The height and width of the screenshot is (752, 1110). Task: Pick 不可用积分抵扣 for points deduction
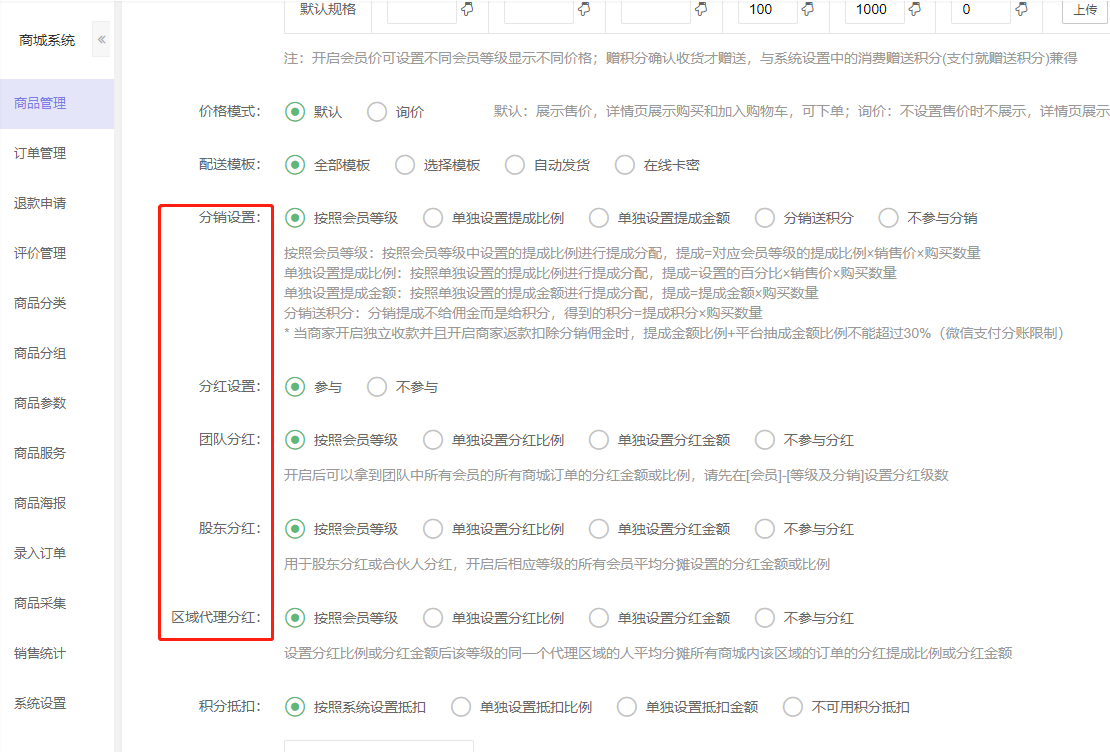[x=793, y=707]
